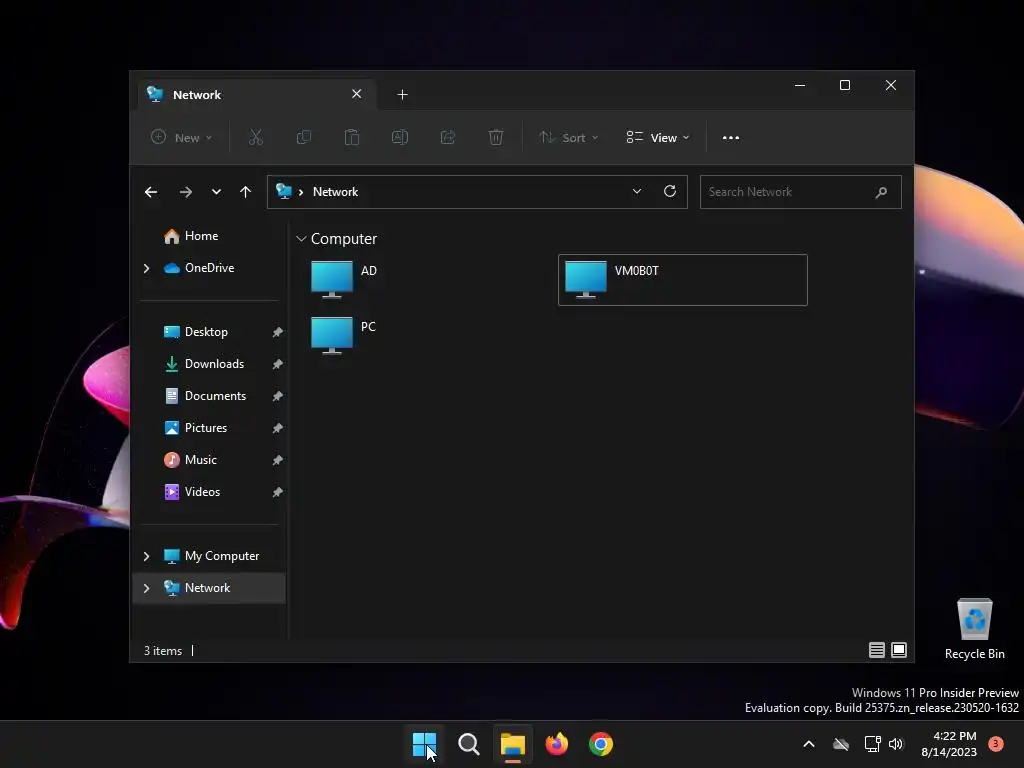Open taskbar Search
Viewport: 1024px width, 768px height.
[x=469, y=744]
